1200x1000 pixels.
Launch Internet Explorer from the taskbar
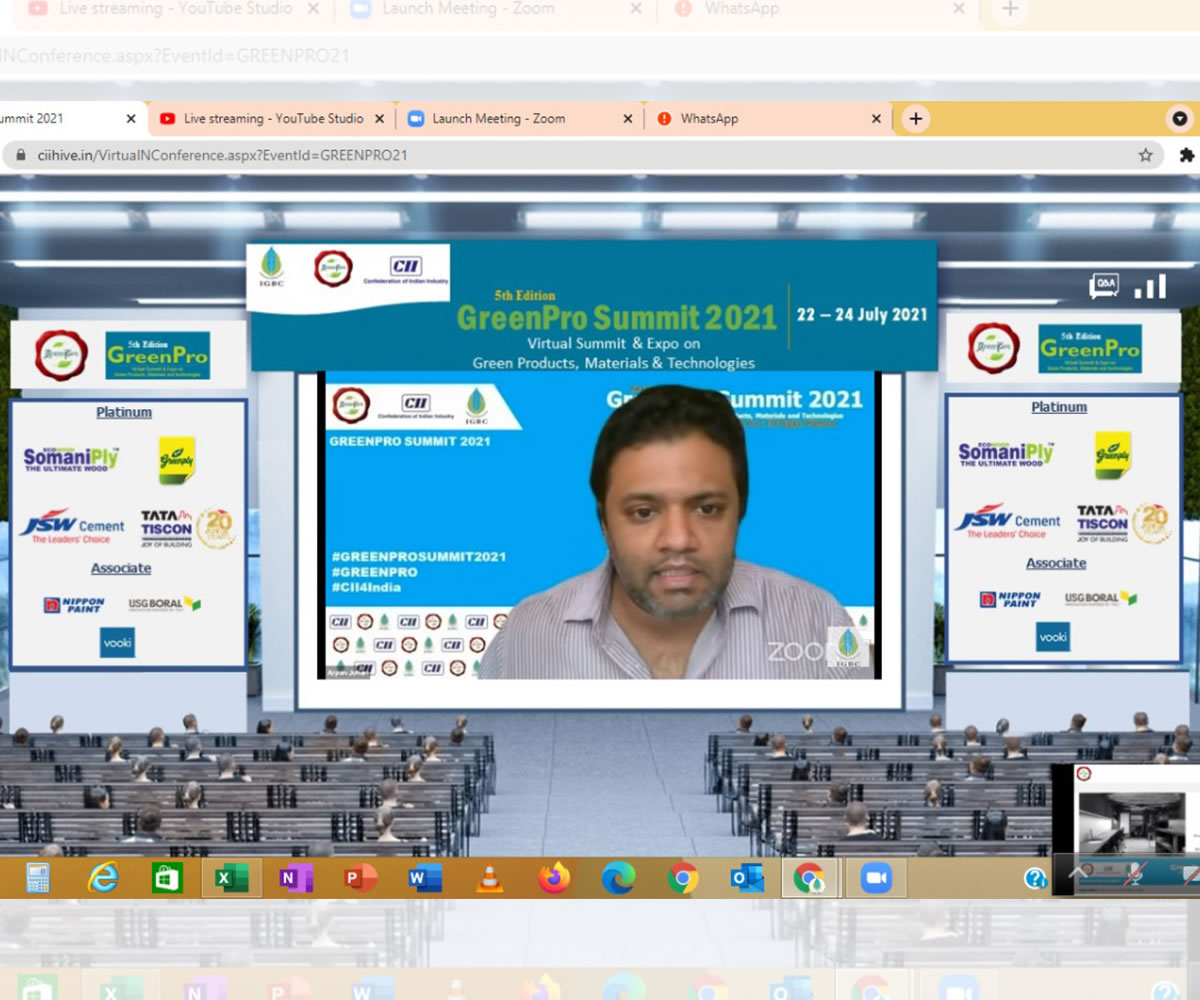click(x=102, y=878)
